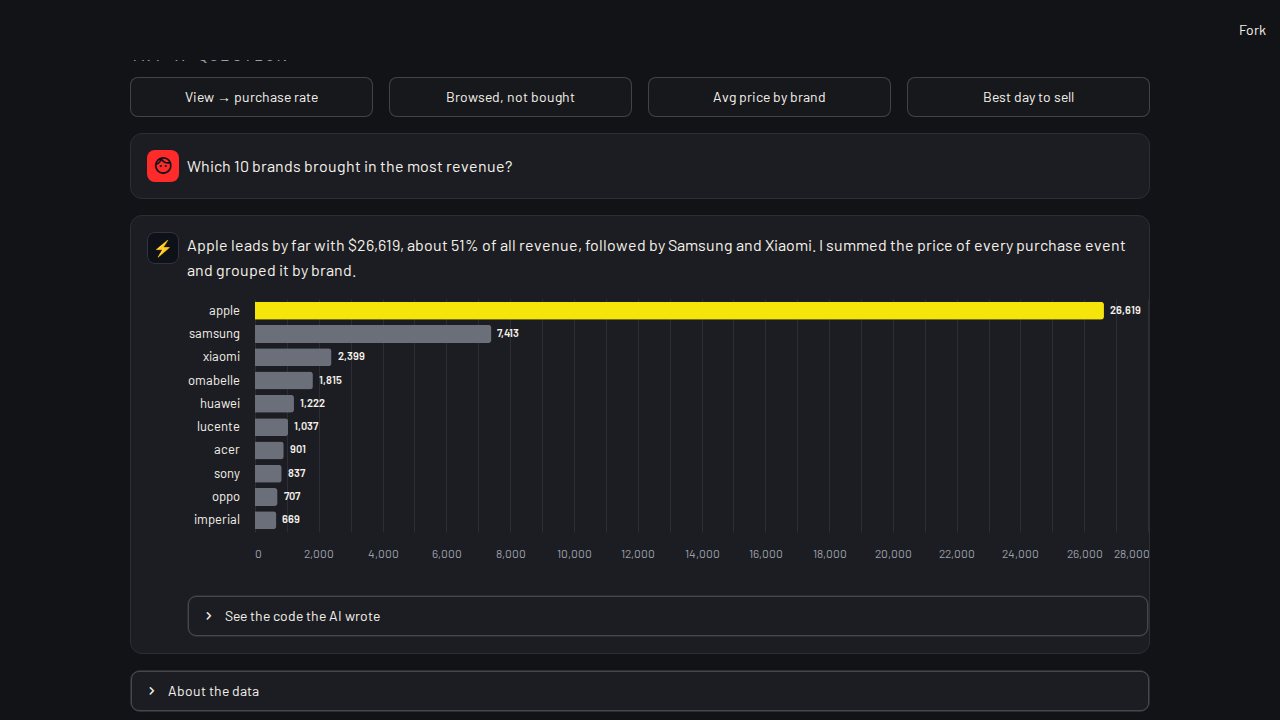Click the 26,619 value label
This screenshot has height=720, width=1280.
[x=1125, y=311]
